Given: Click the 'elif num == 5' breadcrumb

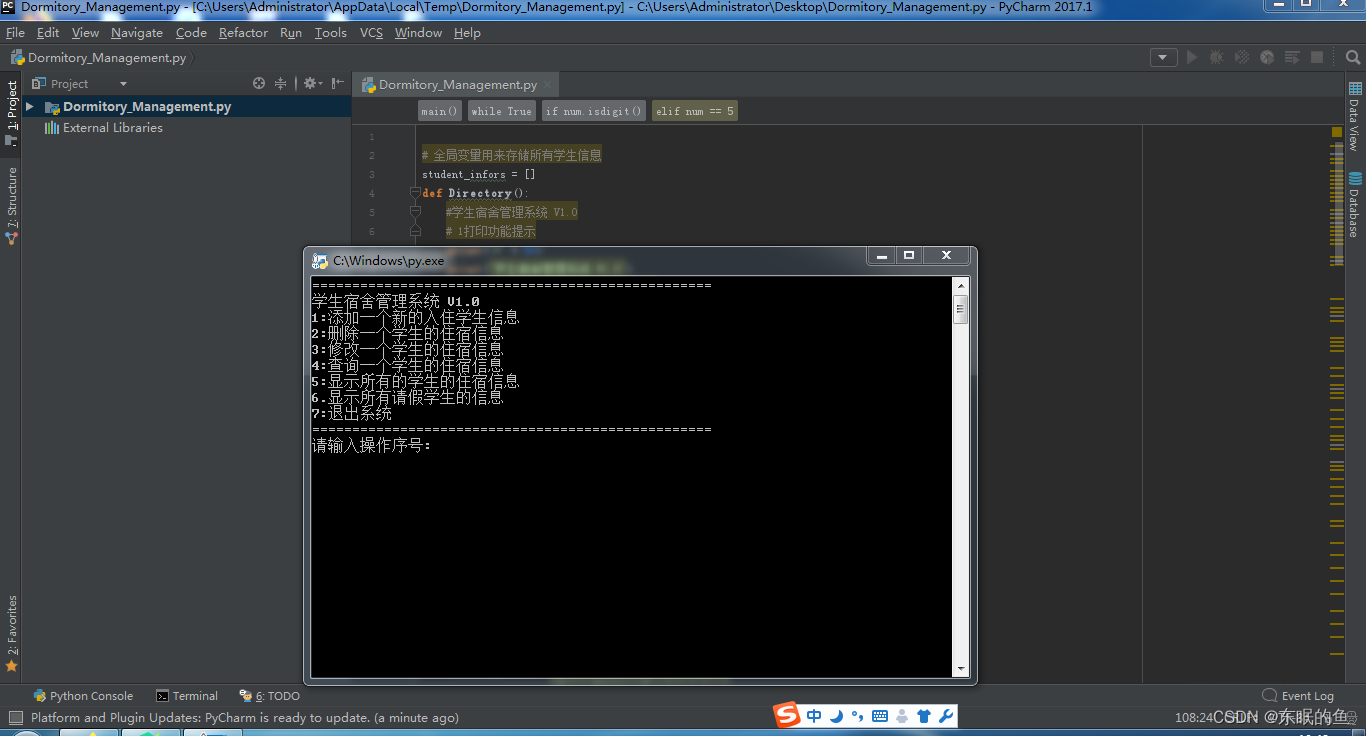Looking at the screenshot, I should (x=695, y=111).
